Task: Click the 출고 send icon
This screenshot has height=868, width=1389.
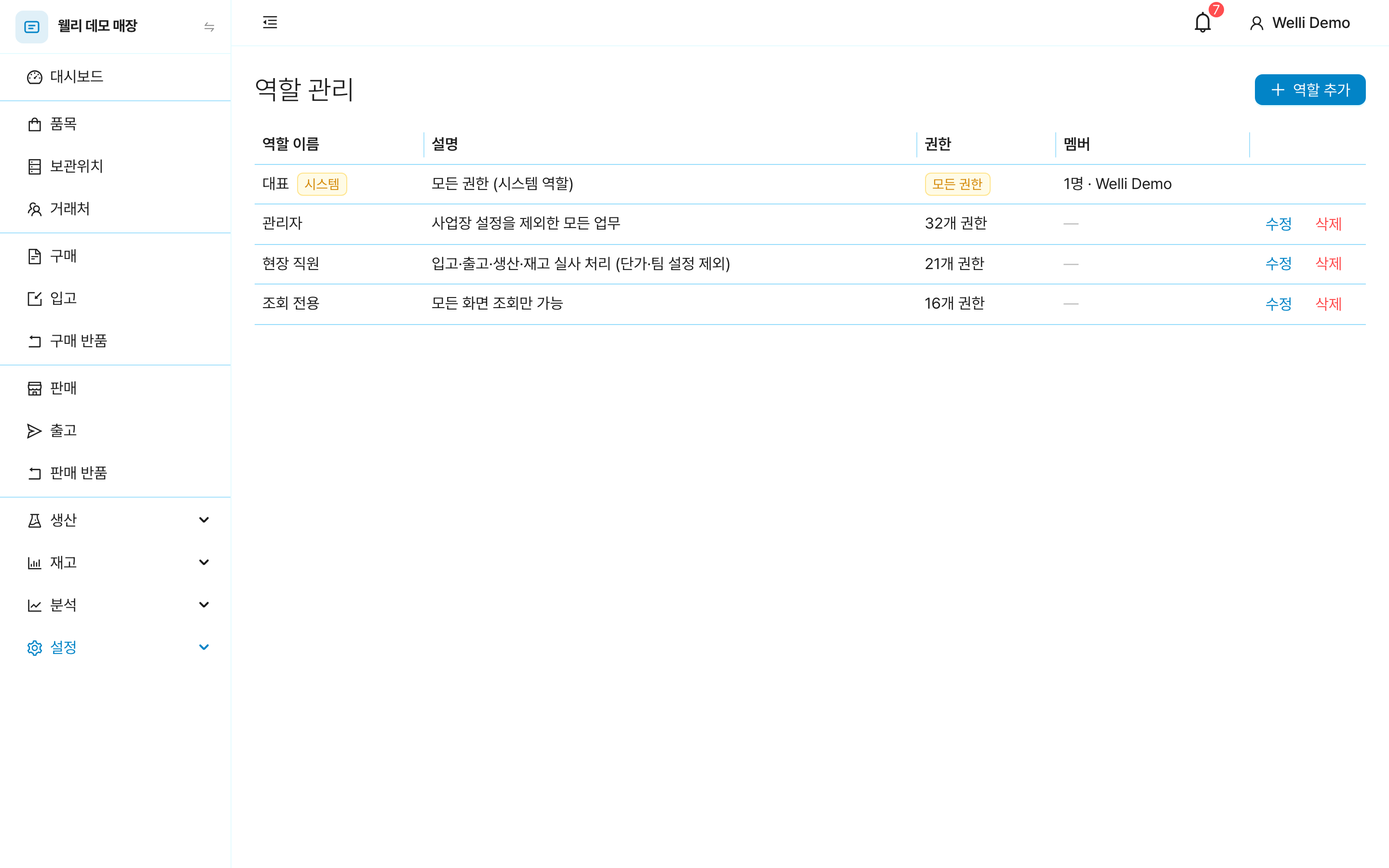Action: coord(34,431)
